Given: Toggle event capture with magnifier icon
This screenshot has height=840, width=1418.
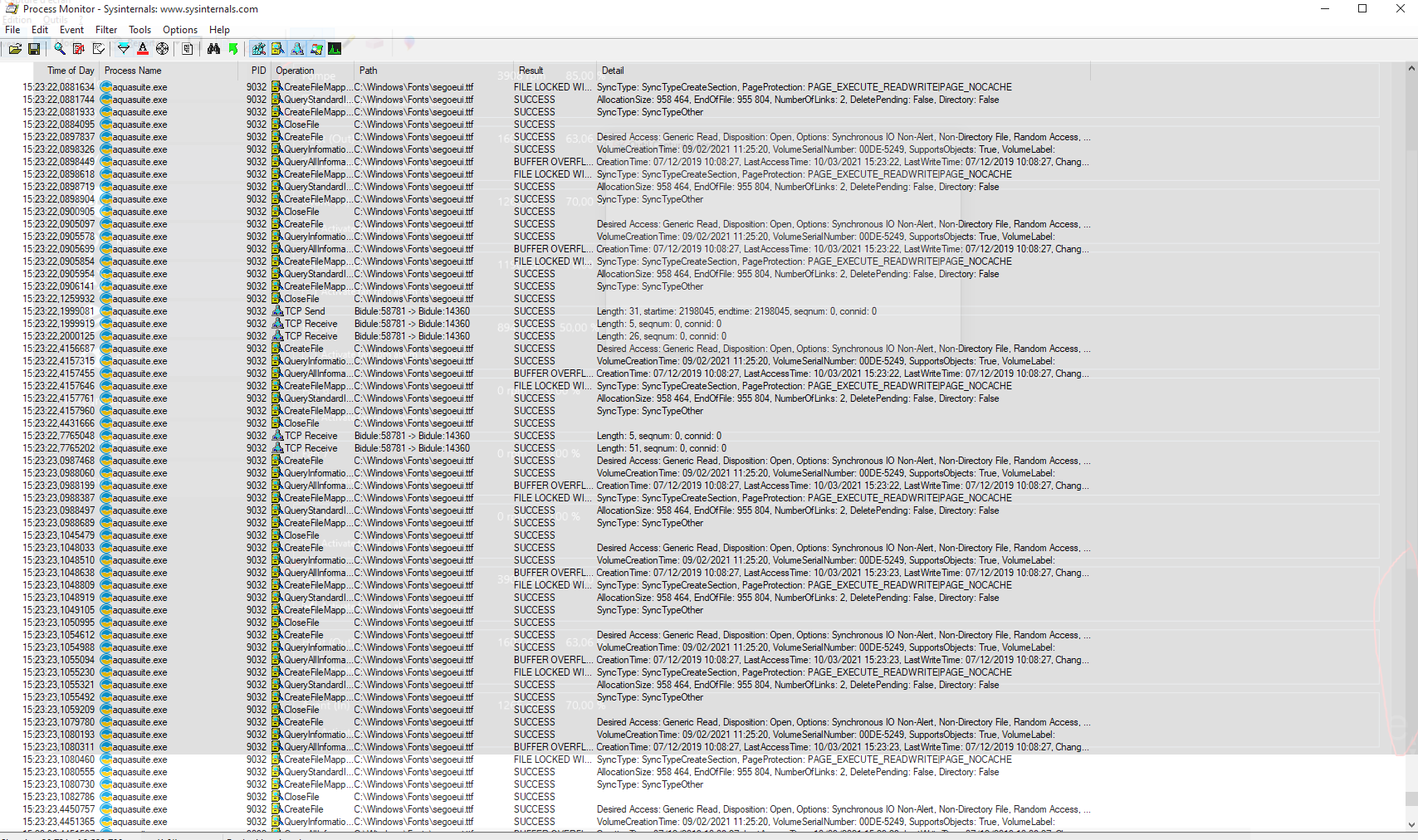Looking at the screenshot, I should pos(60,49).
